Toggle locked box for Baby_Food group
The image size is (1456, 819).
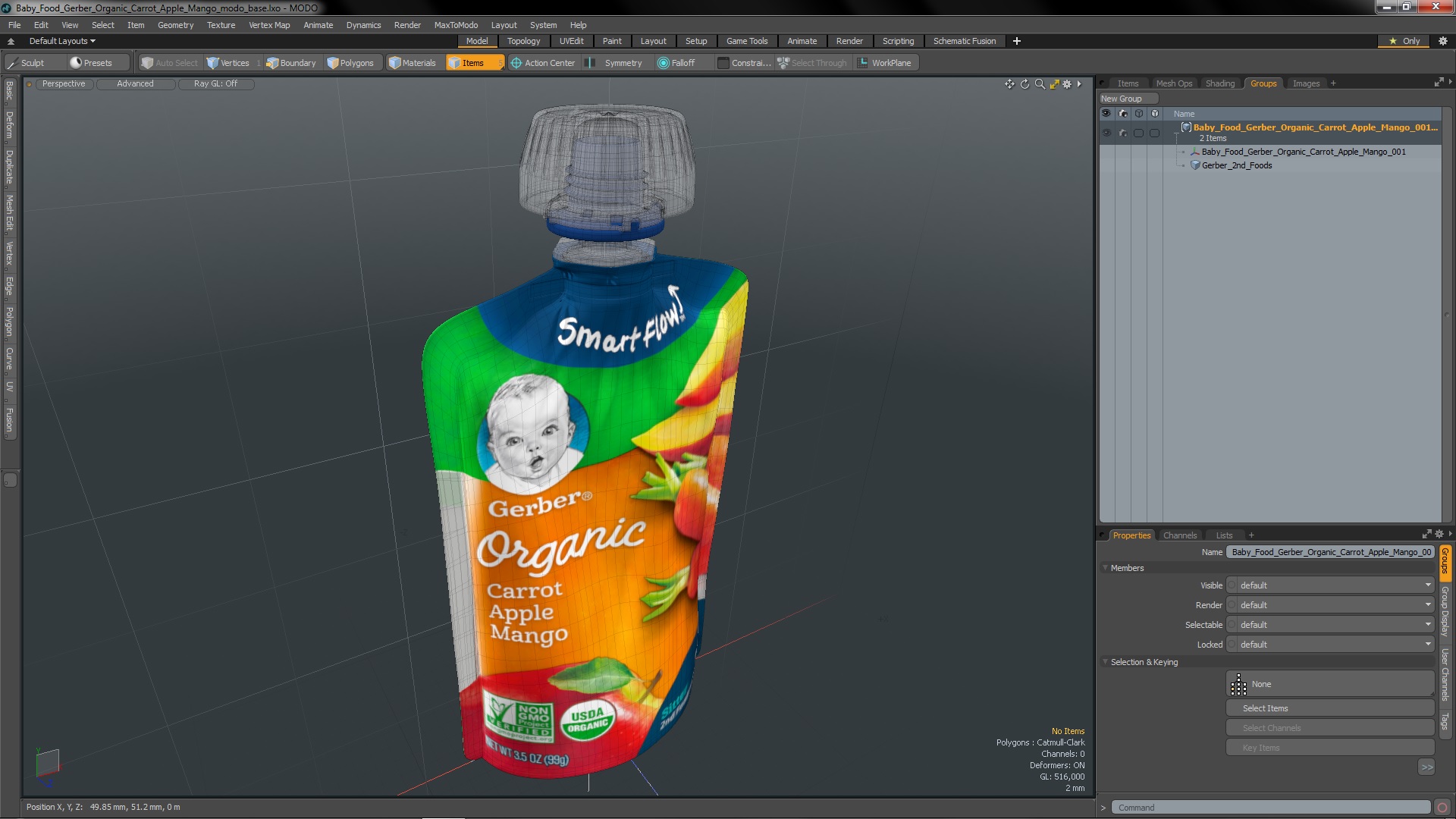click(x=1154, y=133)
